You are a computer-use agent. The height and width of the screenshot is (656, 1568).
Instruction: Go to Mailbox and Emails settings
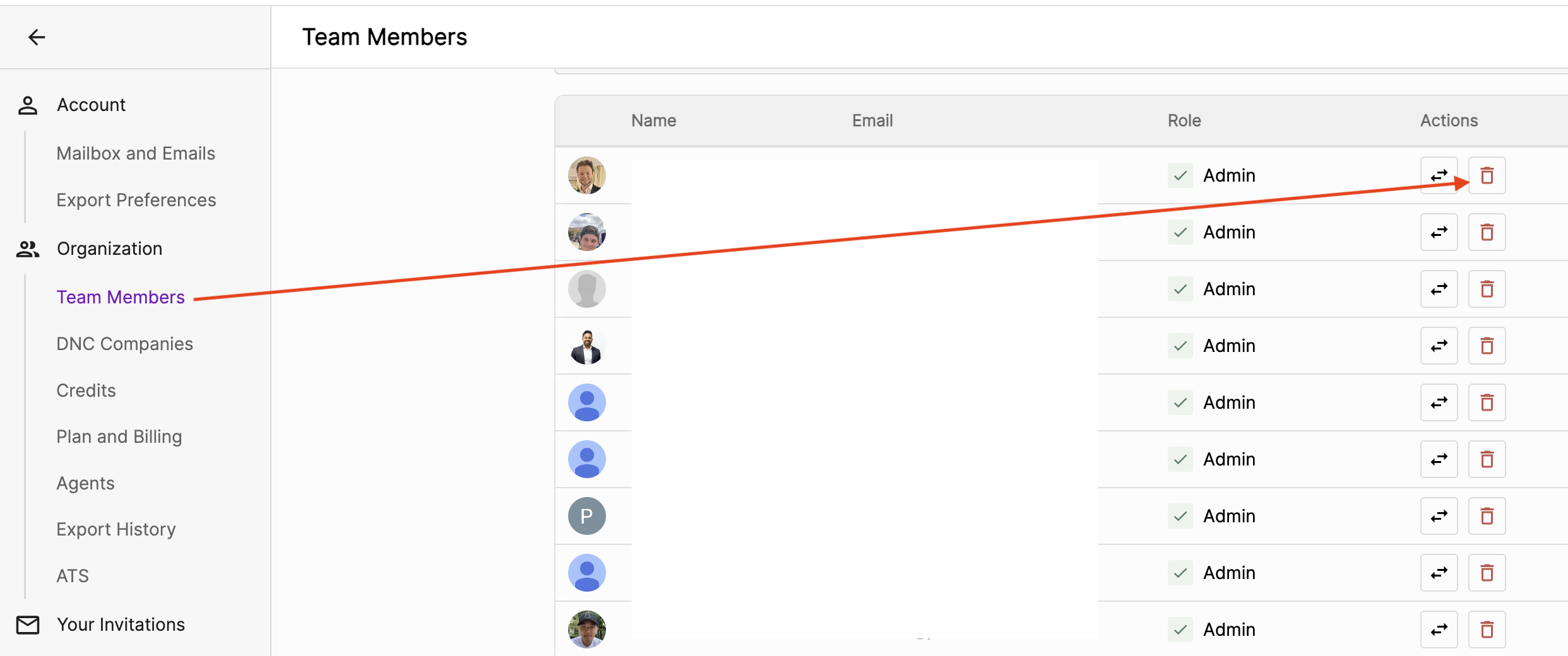136,153
